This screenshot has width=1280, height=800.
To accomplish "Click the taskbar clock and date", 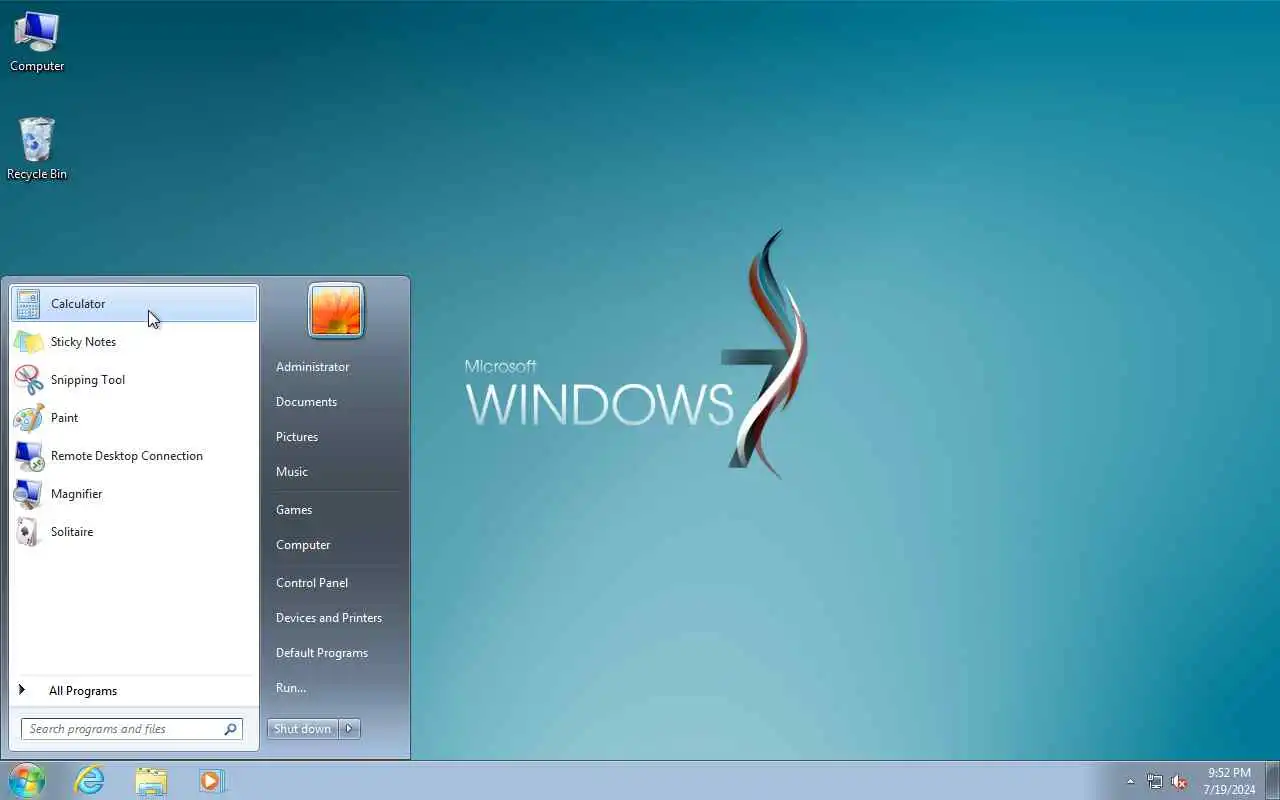I will click(1229, 781).
